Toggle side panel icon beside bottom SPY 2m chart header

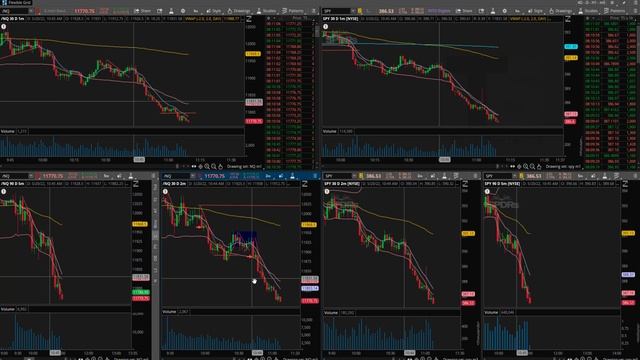coord(465,184)
